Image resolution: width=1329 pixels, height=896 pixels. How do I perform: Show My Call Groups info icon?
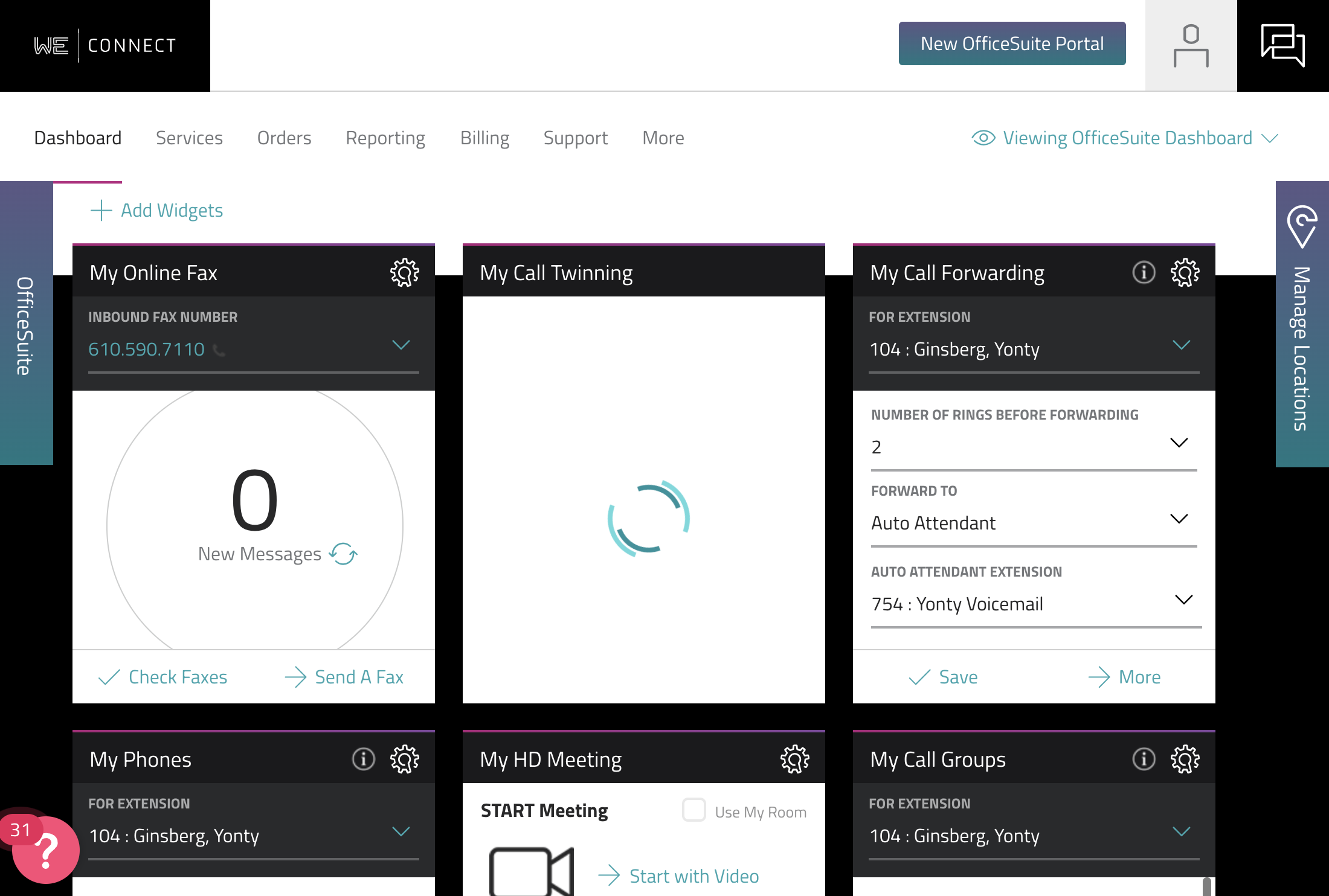pos(1144,759)
